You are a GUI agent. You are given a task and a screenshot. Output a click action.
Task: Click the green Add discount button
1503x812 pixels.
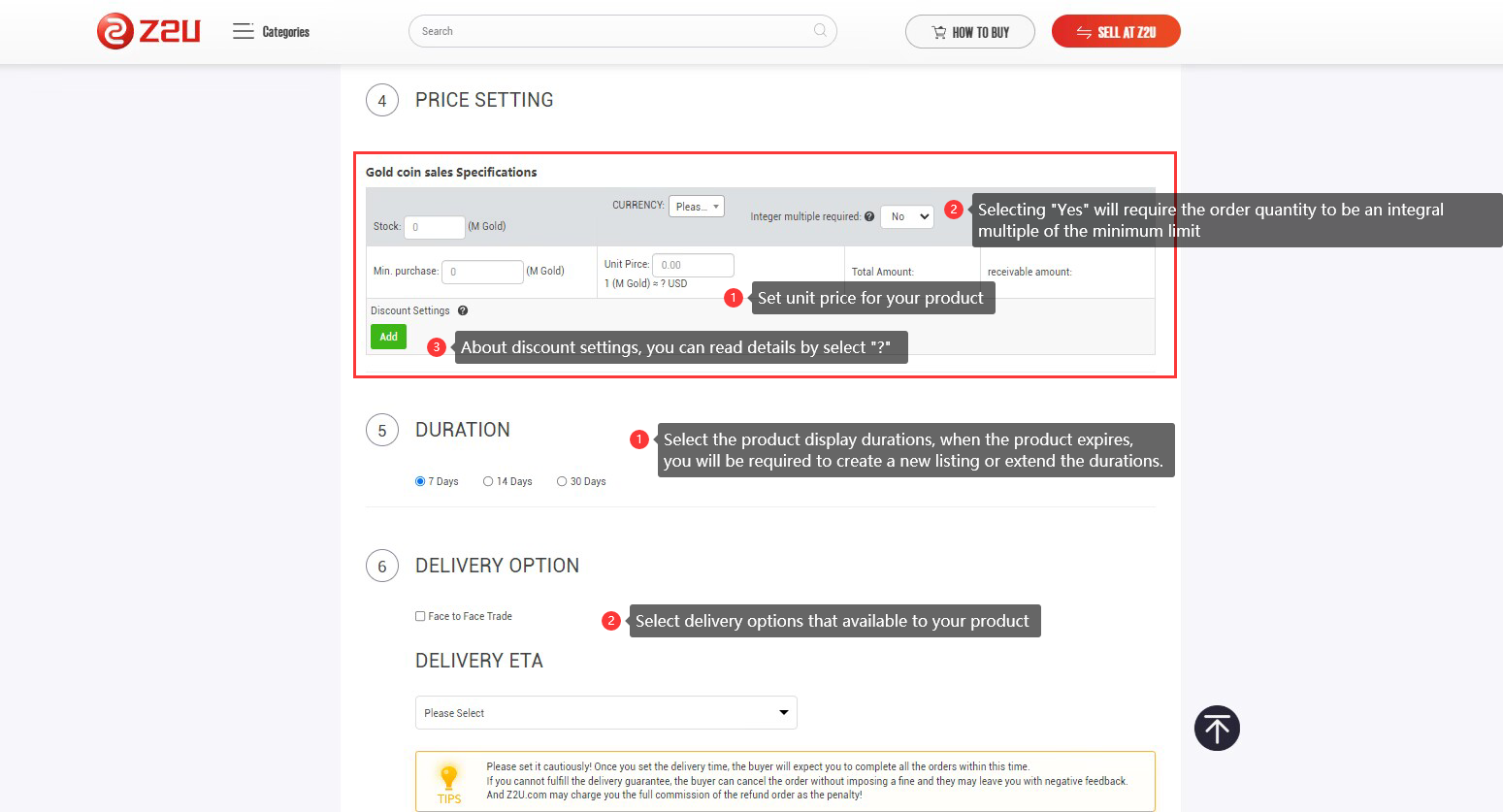point(388,337)
